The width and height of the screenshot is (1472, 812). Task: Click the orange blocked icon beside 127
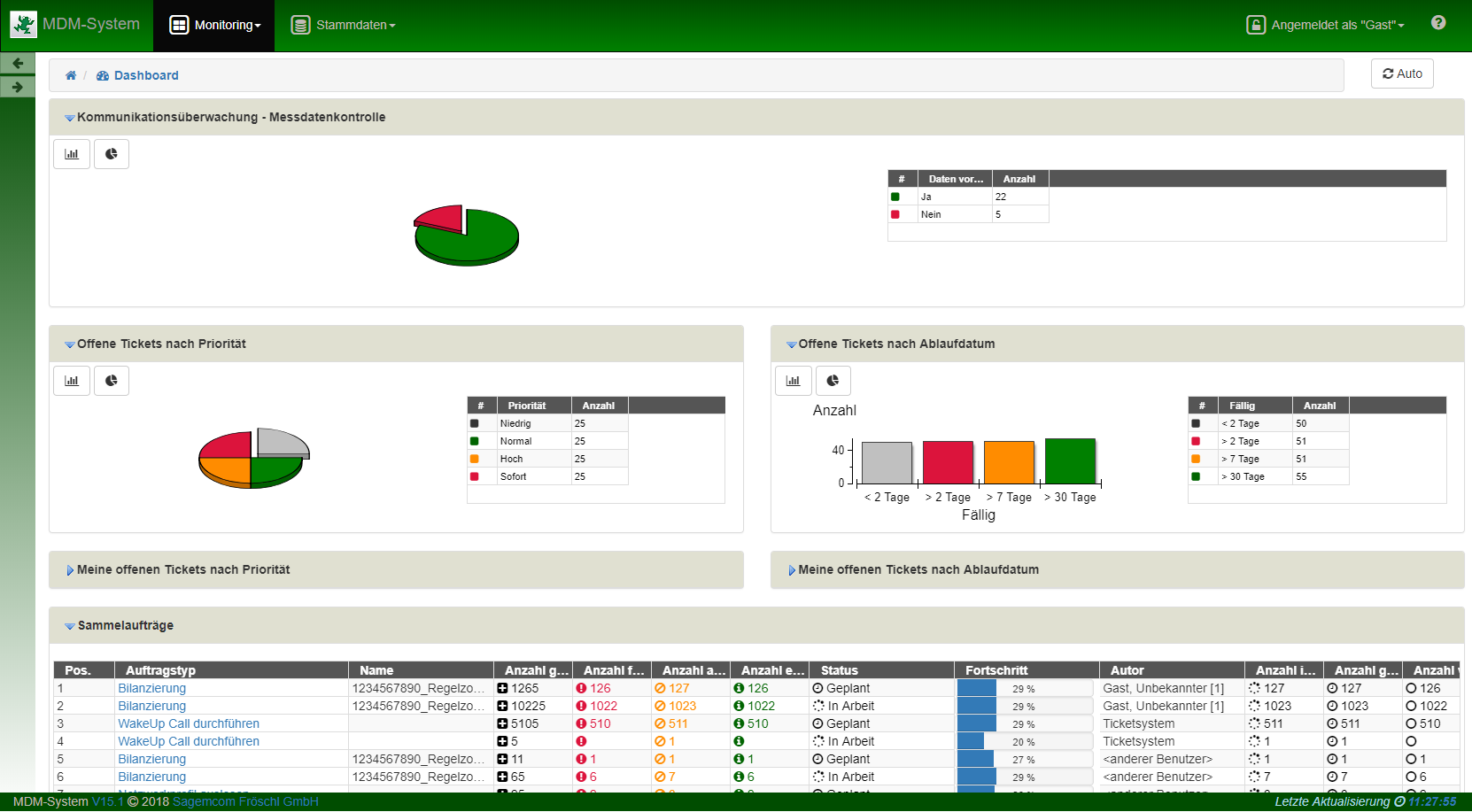(x=660, y=688)
